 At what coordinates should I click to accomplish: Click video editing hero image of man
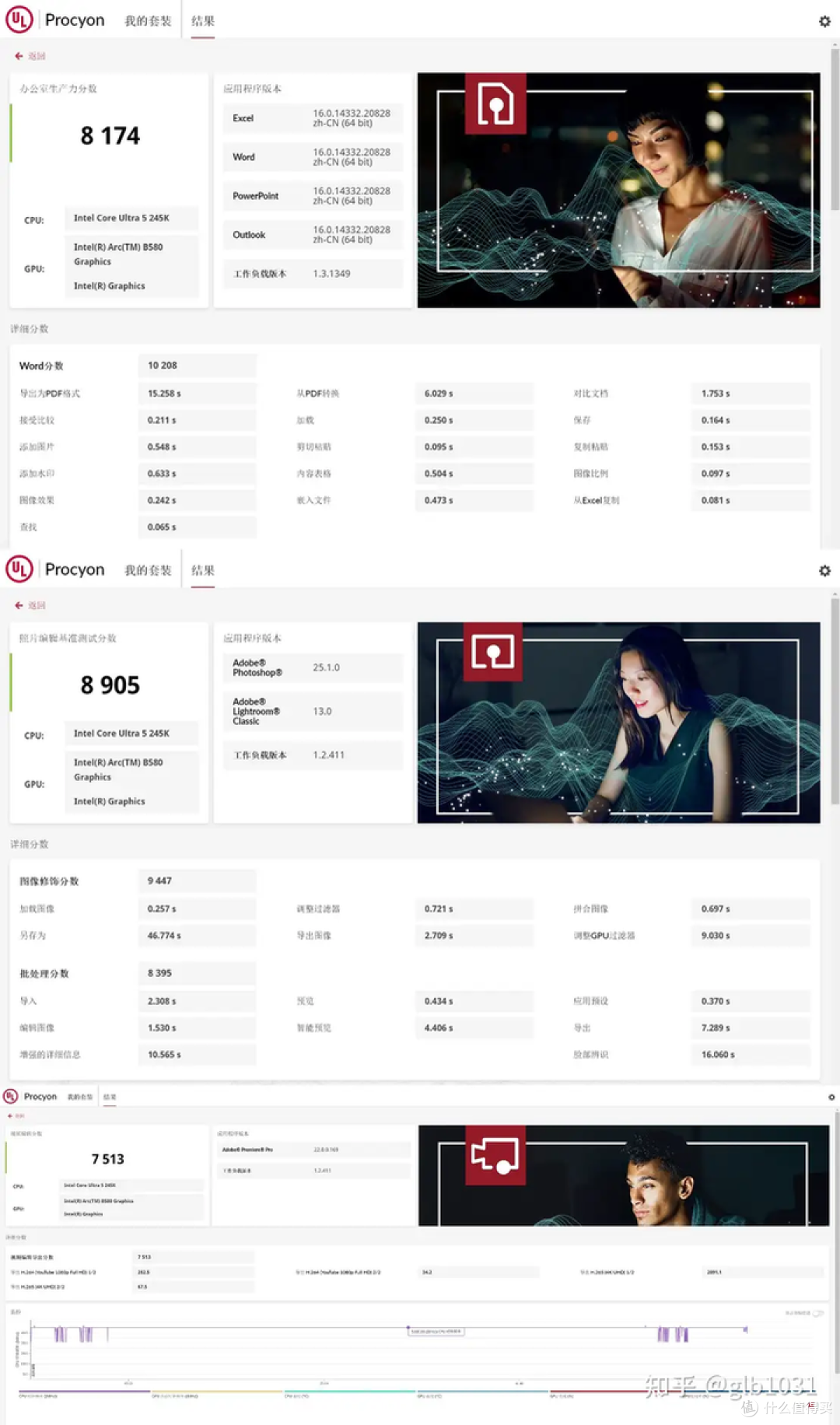624,1175
